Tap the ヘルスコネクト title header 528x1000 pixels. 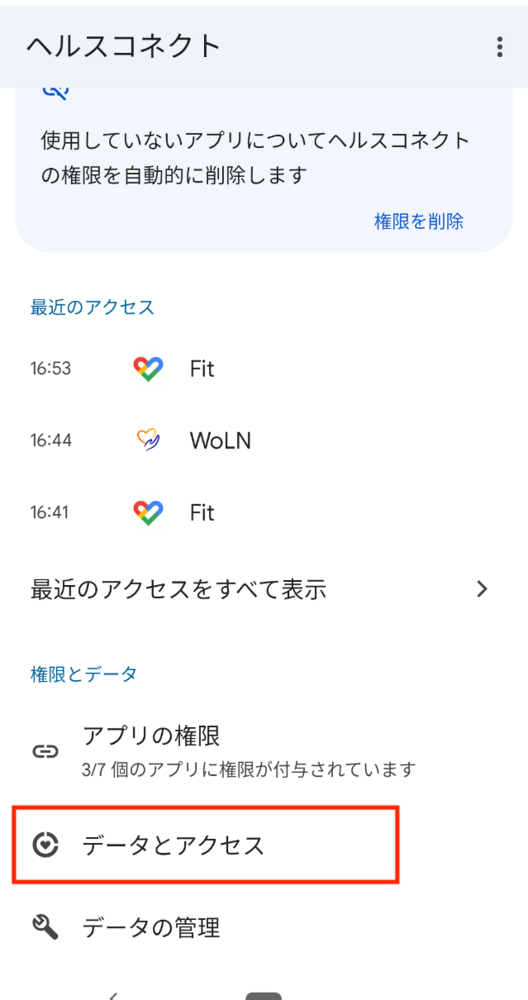(123, 47)
